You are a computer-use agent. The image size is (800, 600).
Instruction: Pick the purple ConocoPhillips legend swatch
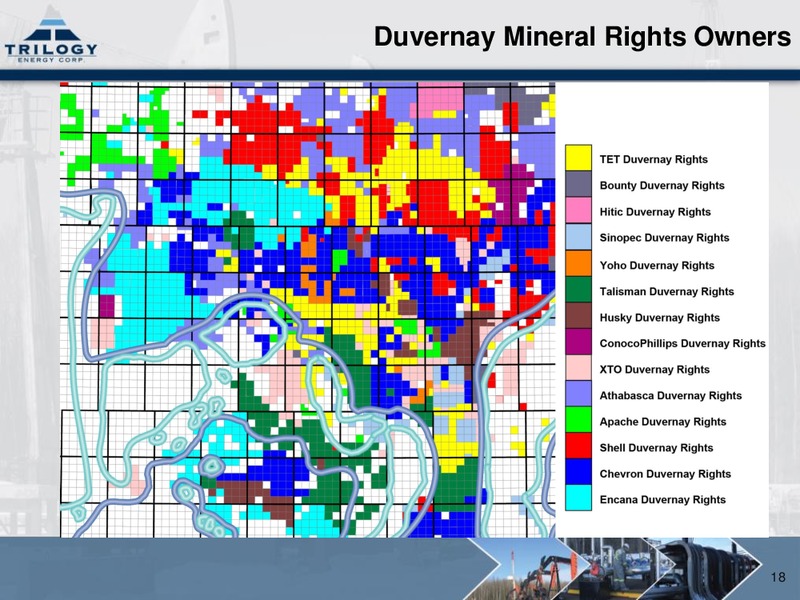coord(578,341)
